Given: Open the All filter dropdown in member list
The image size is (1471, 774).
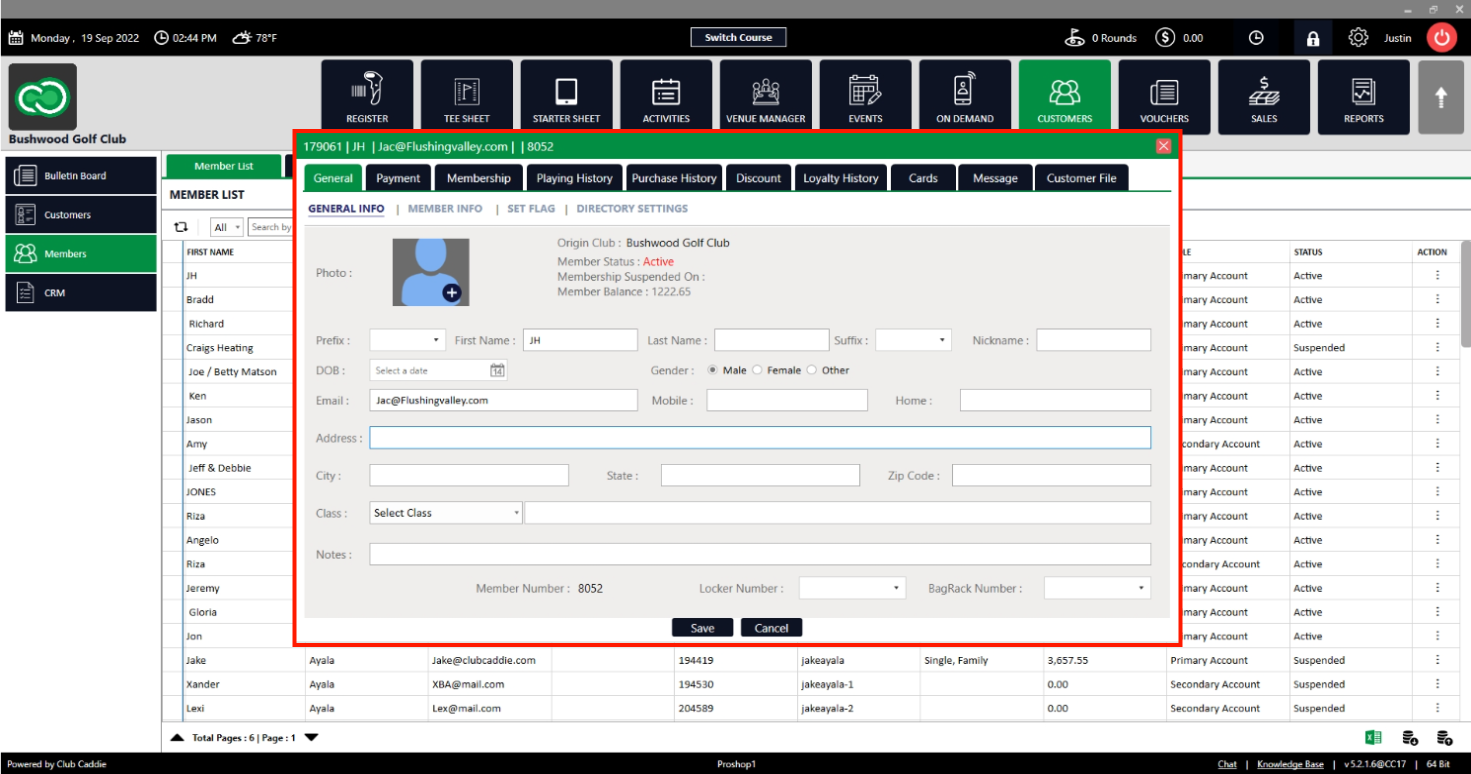Looking at the screenshot, I should click(227, 227).
